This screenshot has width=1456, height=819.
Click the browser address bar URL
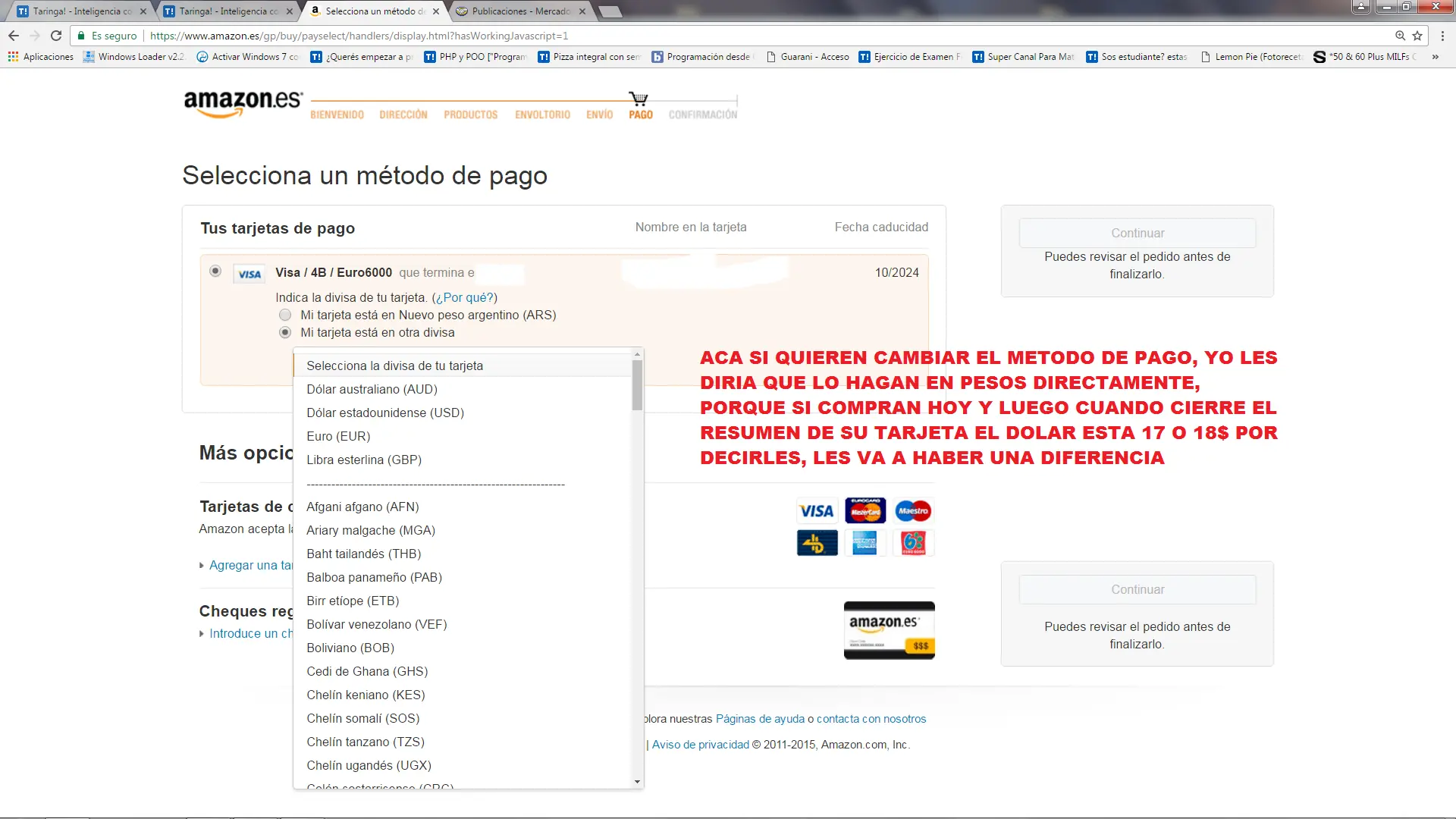click(x=359, y=36)
